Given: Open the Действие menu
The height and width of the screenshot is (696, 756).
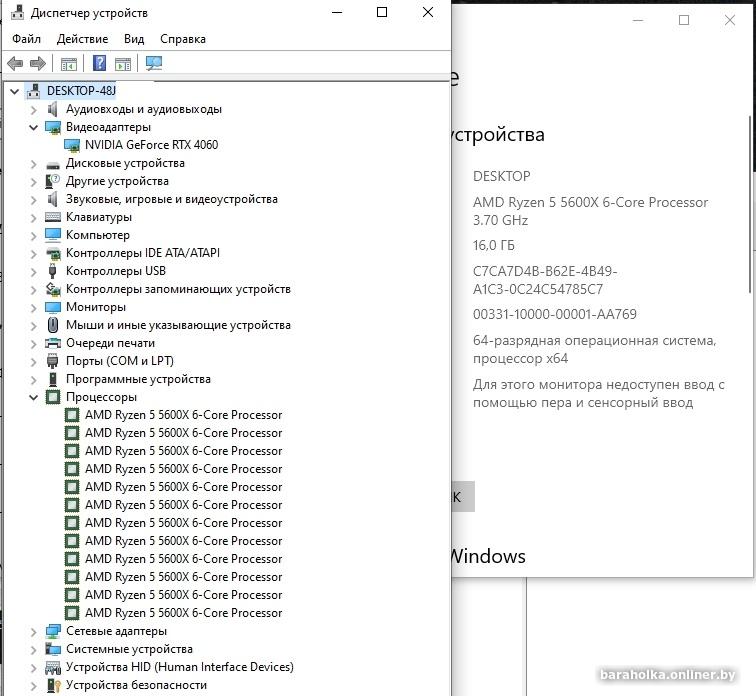Looking at the screenshot, I should [x=82, y=39].
